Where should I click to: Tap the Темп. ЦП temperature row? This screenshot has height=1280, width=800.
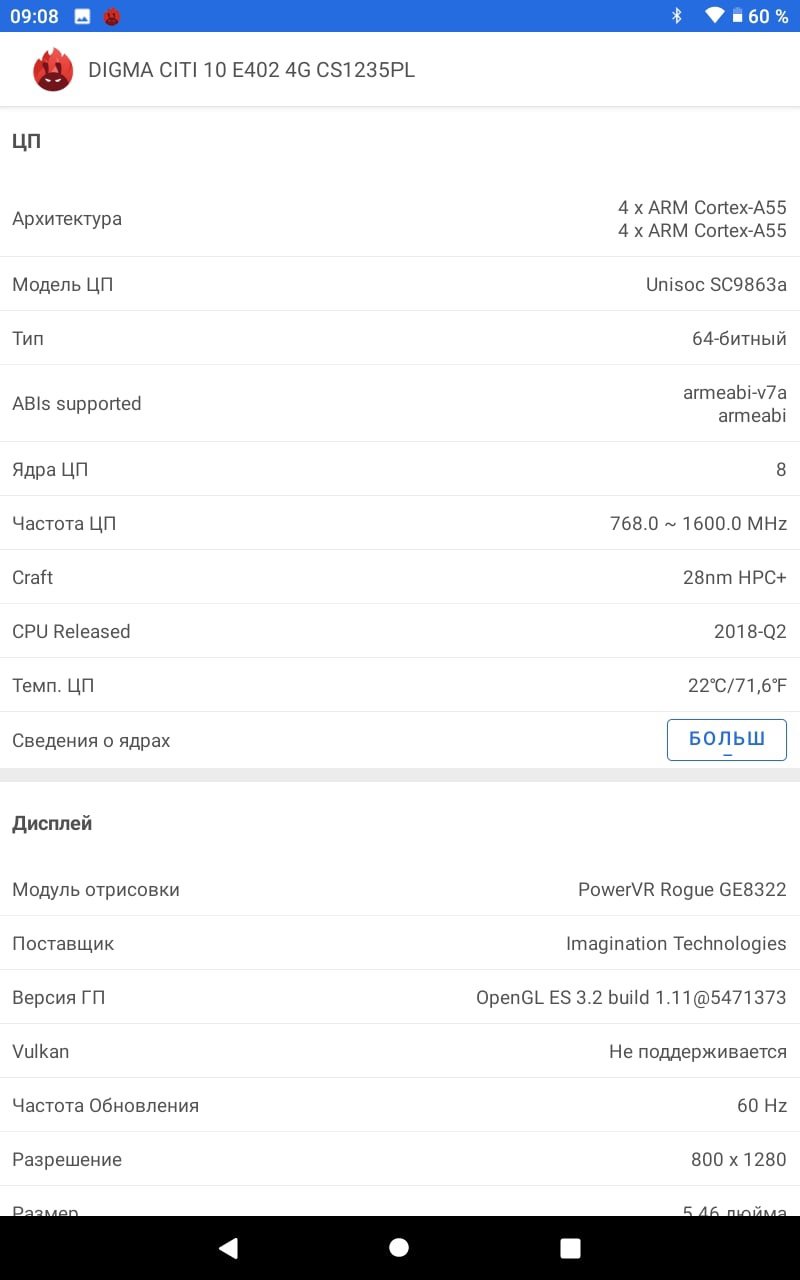400,685
